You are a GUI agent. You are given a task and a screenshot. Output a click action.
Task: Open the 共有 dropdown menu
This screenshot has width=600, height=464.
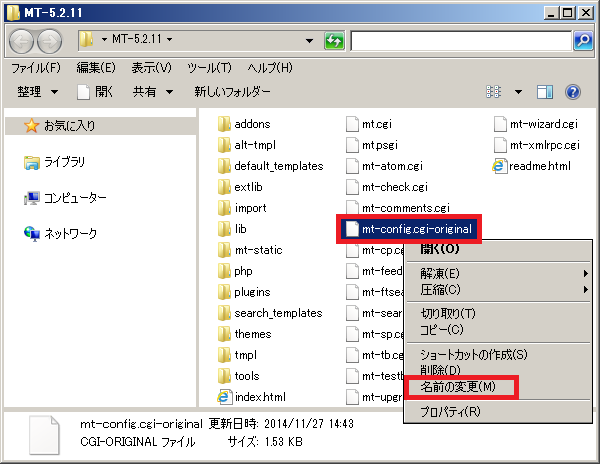[x=153, y=92]
